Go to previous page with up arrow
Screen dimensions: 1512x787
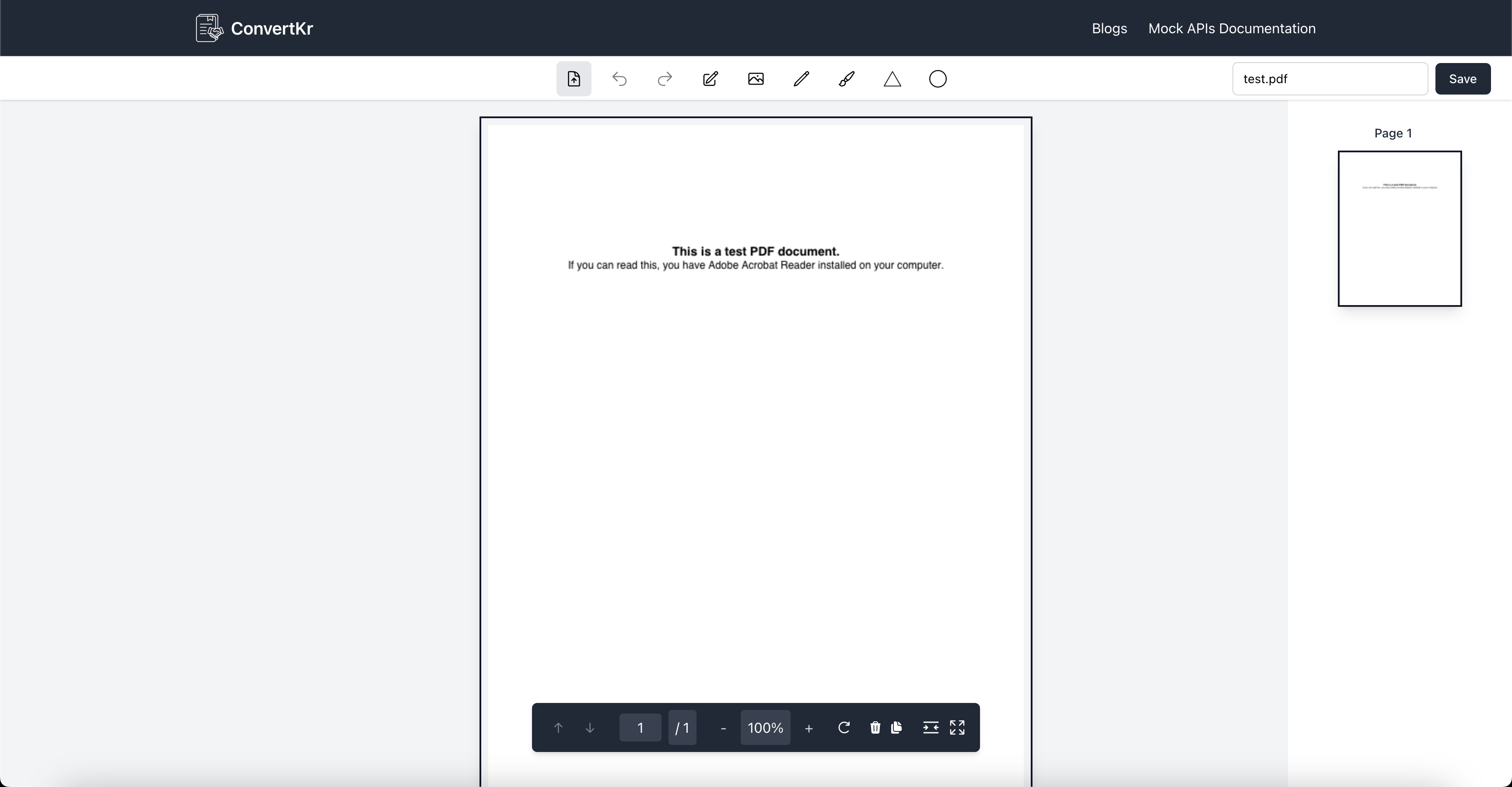558,727
